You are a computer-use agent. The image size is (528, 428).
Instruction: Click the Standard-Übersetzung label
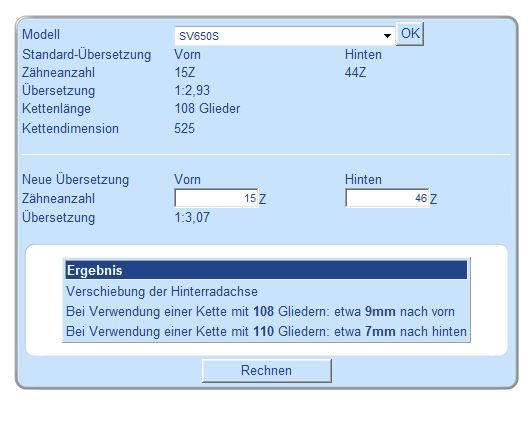pyautogui.click(x=87, y=55)
